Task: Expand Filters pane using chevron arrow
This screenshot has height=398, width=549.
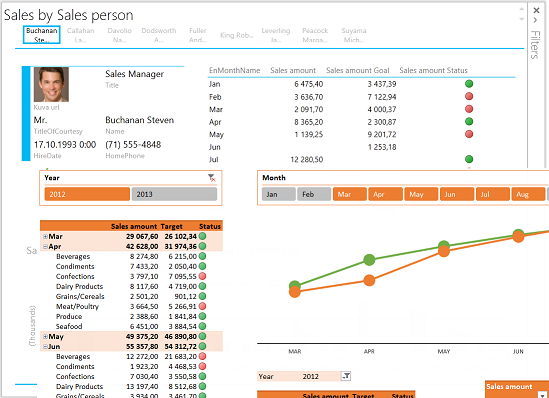Action: coord(535,20)
